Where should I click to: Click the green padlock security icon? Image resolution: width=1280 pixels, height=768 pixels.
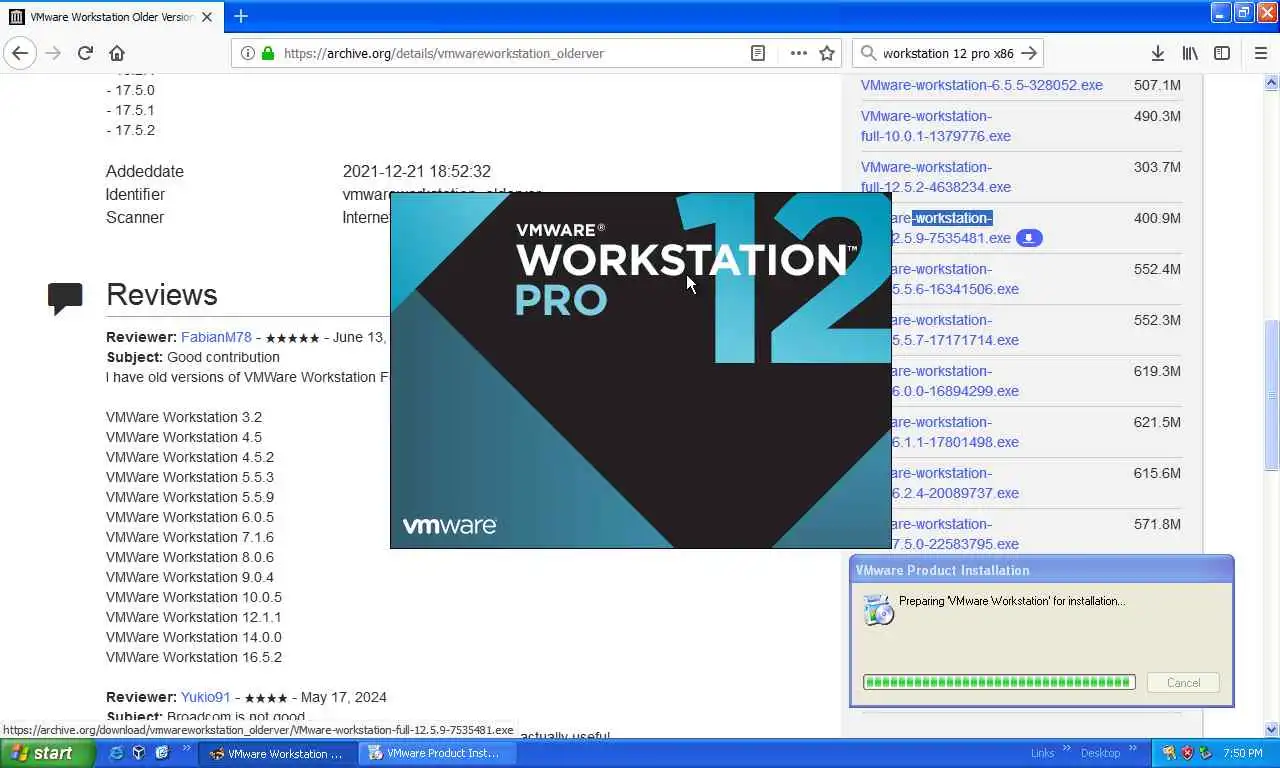coord(267,53)
